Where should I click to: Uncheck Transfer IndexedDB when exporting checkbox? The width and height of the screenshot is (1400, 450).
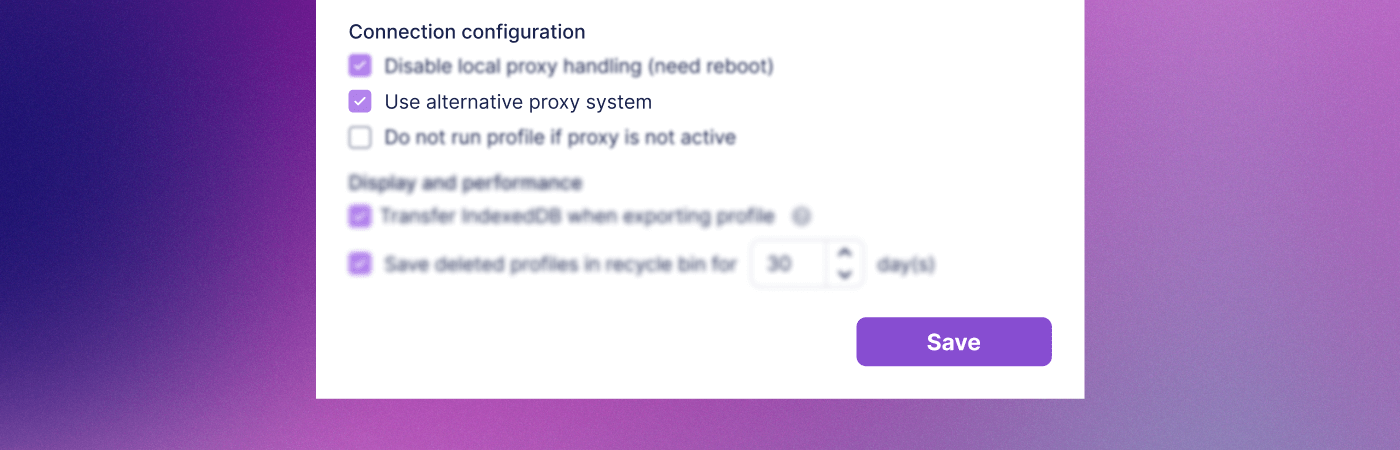(x=359, y=216)
